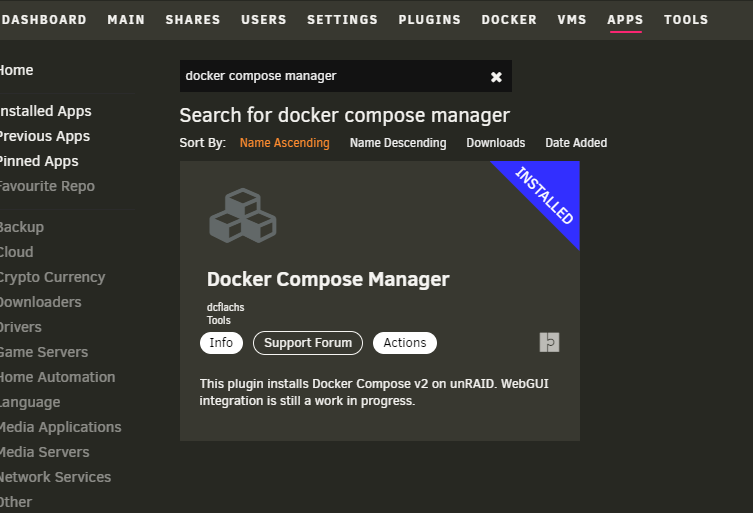
Task: Open Info for Docker Compose Manager
Action: 221,343
